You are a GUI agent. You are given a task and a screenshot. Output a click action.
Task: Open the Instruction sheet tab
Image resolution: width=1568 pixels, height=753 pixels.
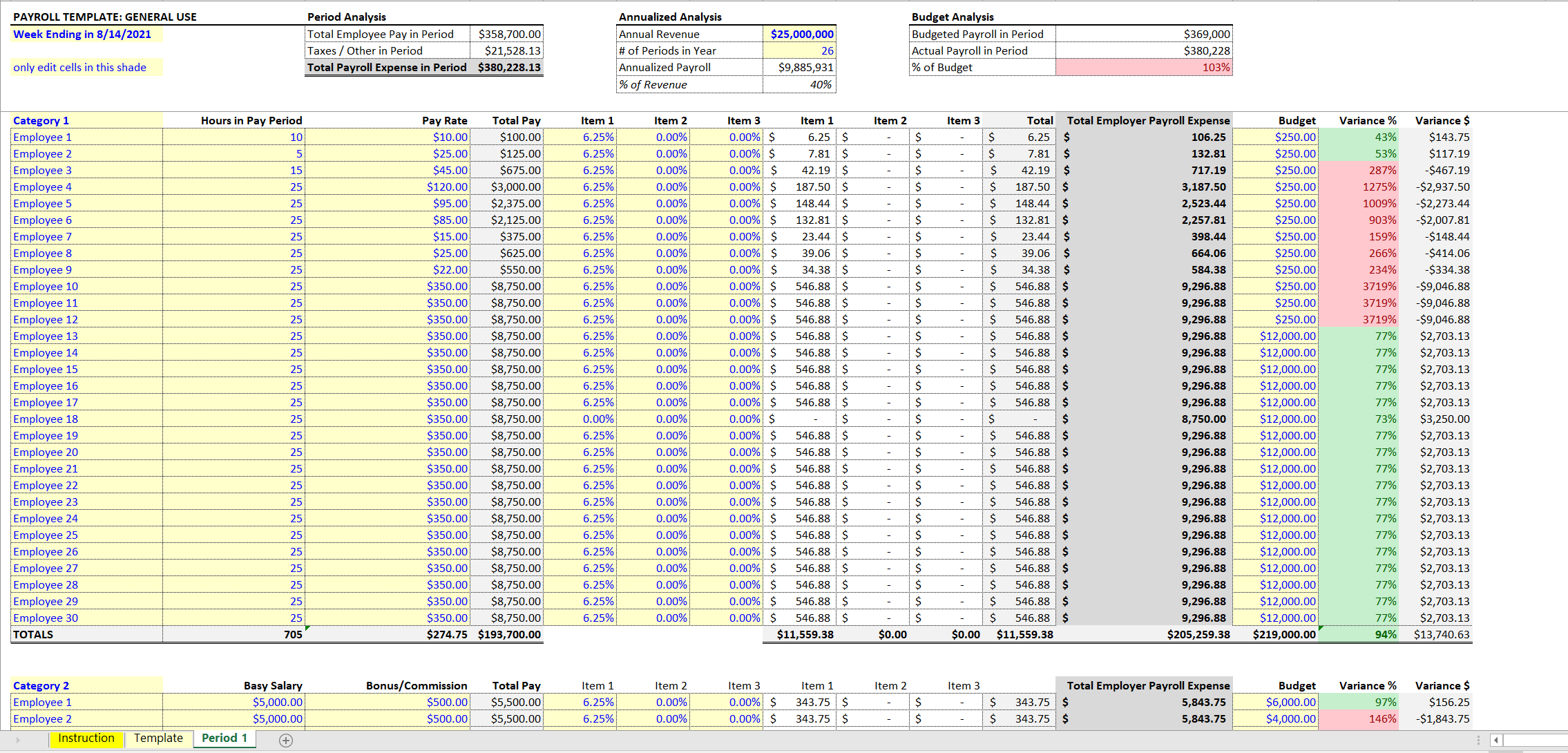[x=86, y=738]
